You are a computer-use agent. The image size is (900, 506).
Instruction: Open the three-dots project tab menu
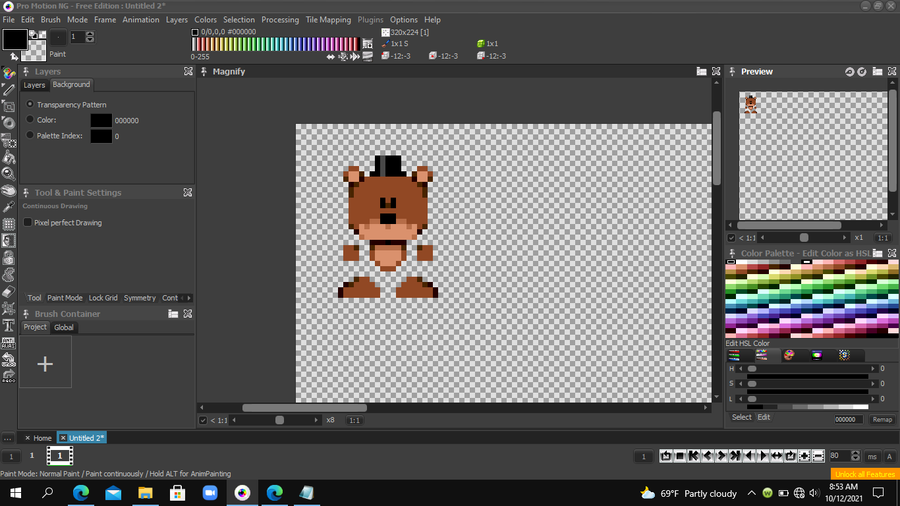click(x=7, y=438)
